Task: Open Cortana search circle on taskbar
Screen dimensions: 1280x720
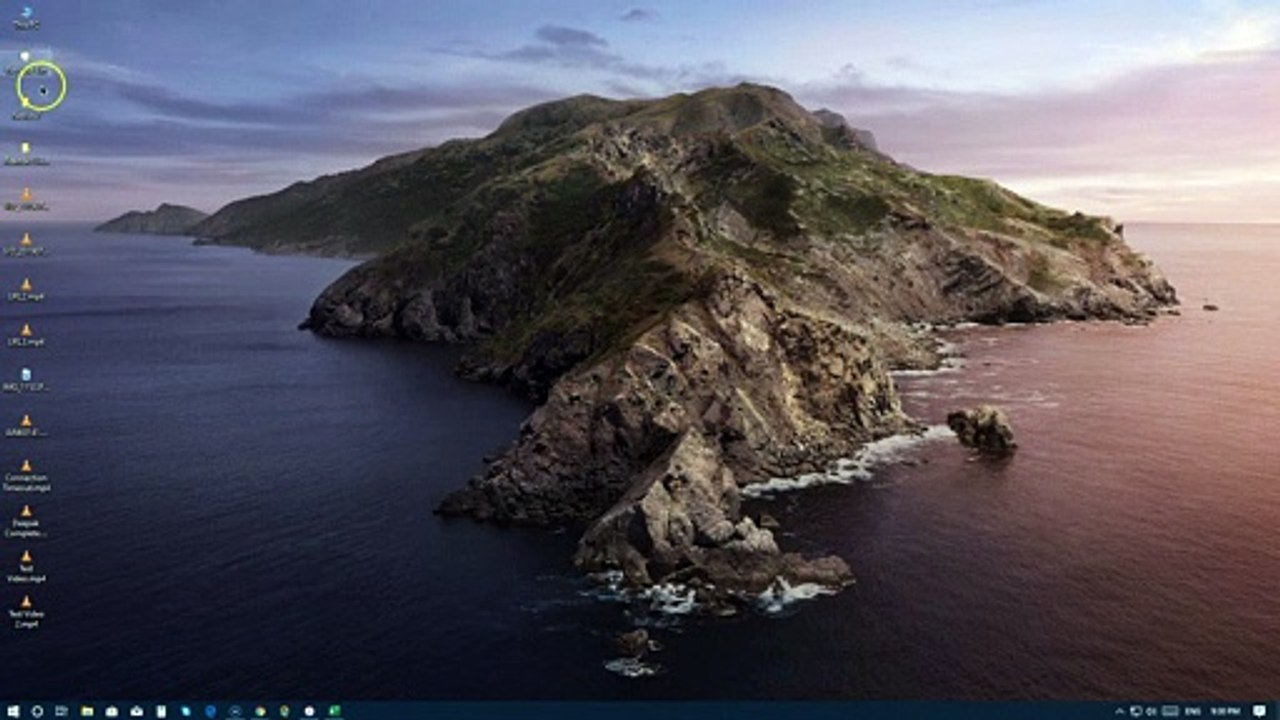Action: 37,711
